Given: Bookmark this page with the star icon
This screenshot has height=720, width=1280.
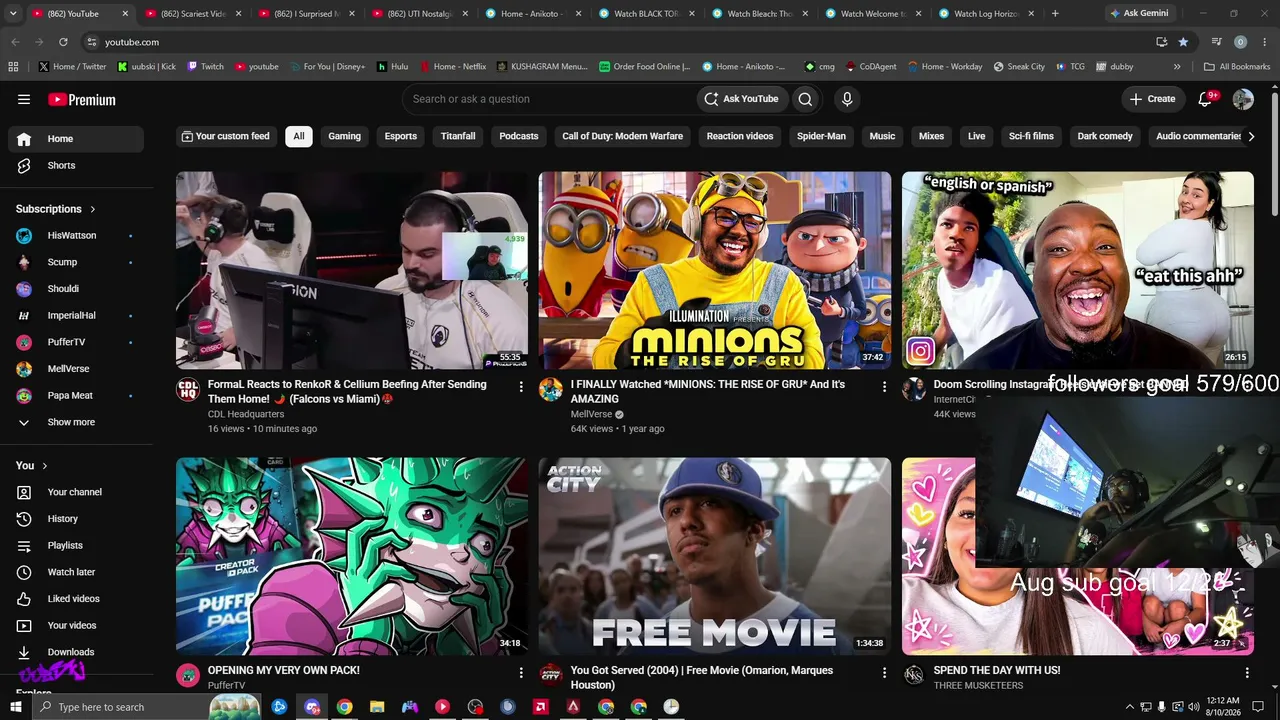Looking at the screenshot, I should tap(1184, 42).
